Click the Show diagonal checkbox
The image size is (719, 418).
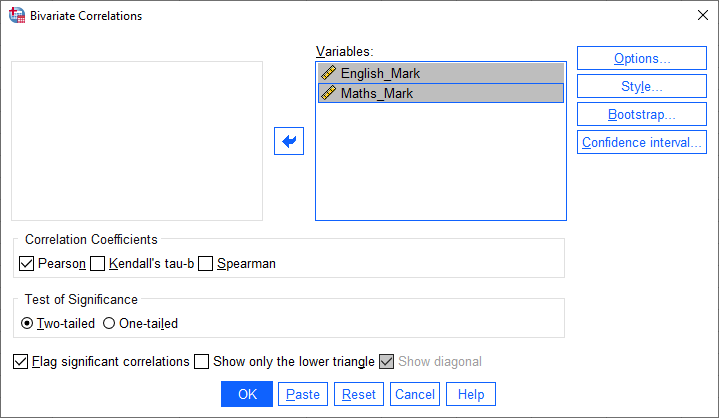coord(387,362)
